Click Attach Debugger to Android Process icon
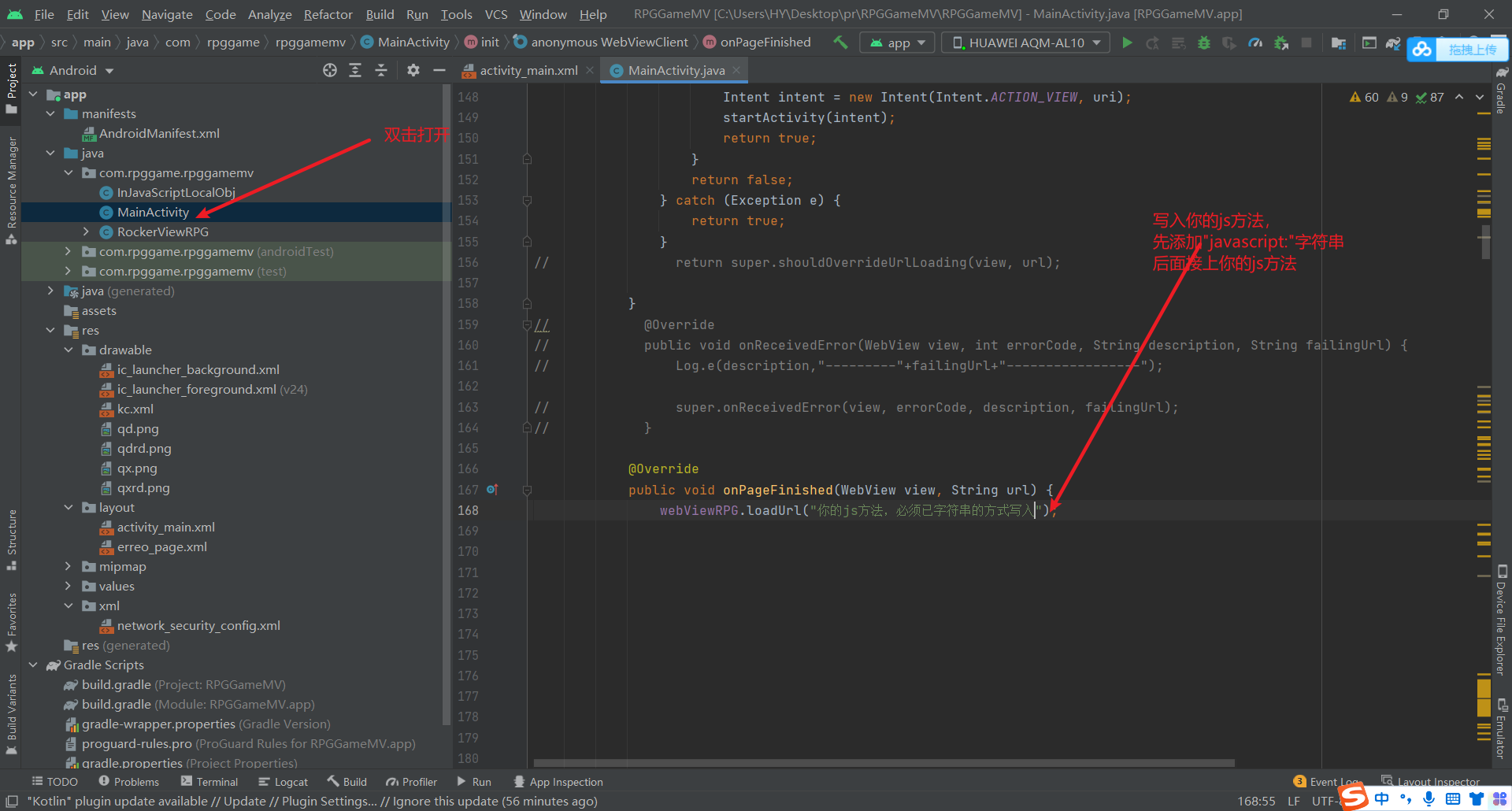The image size is (1512, 811). click(1281, 43)
